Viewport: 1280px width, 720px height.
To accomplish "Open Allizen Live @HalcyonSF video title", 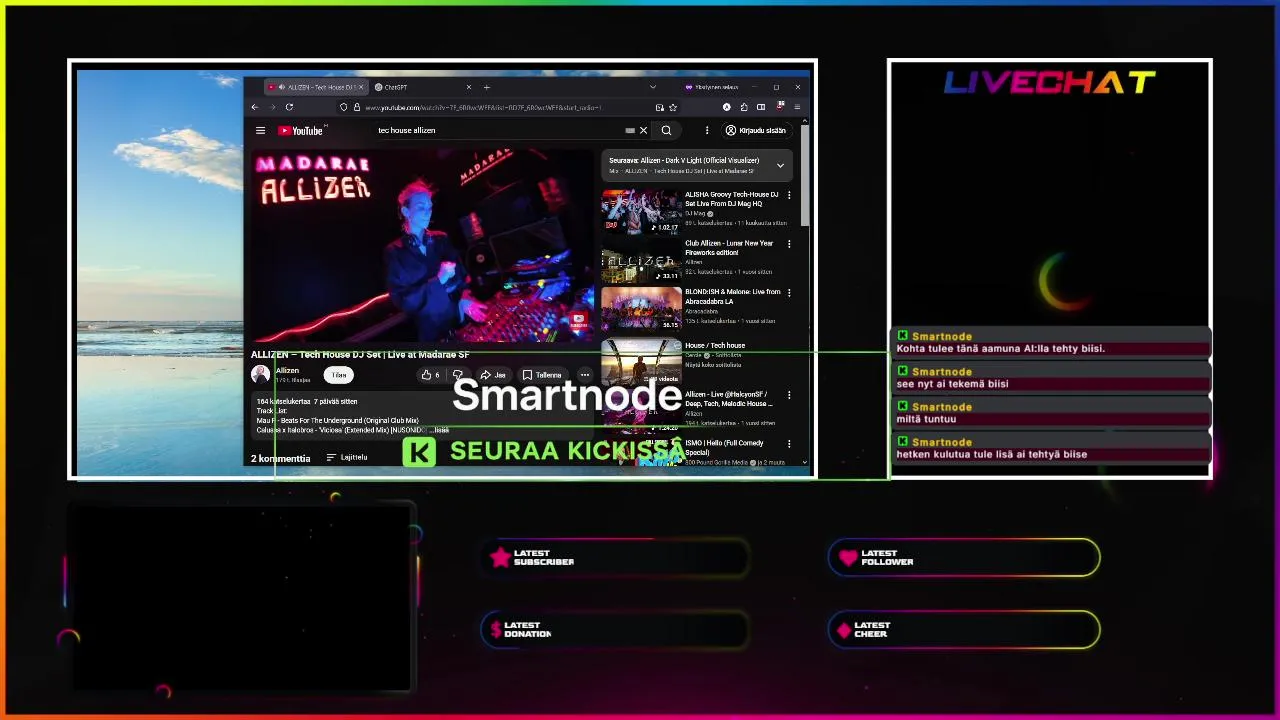I will pyautogui.click(x=729, y=398).
